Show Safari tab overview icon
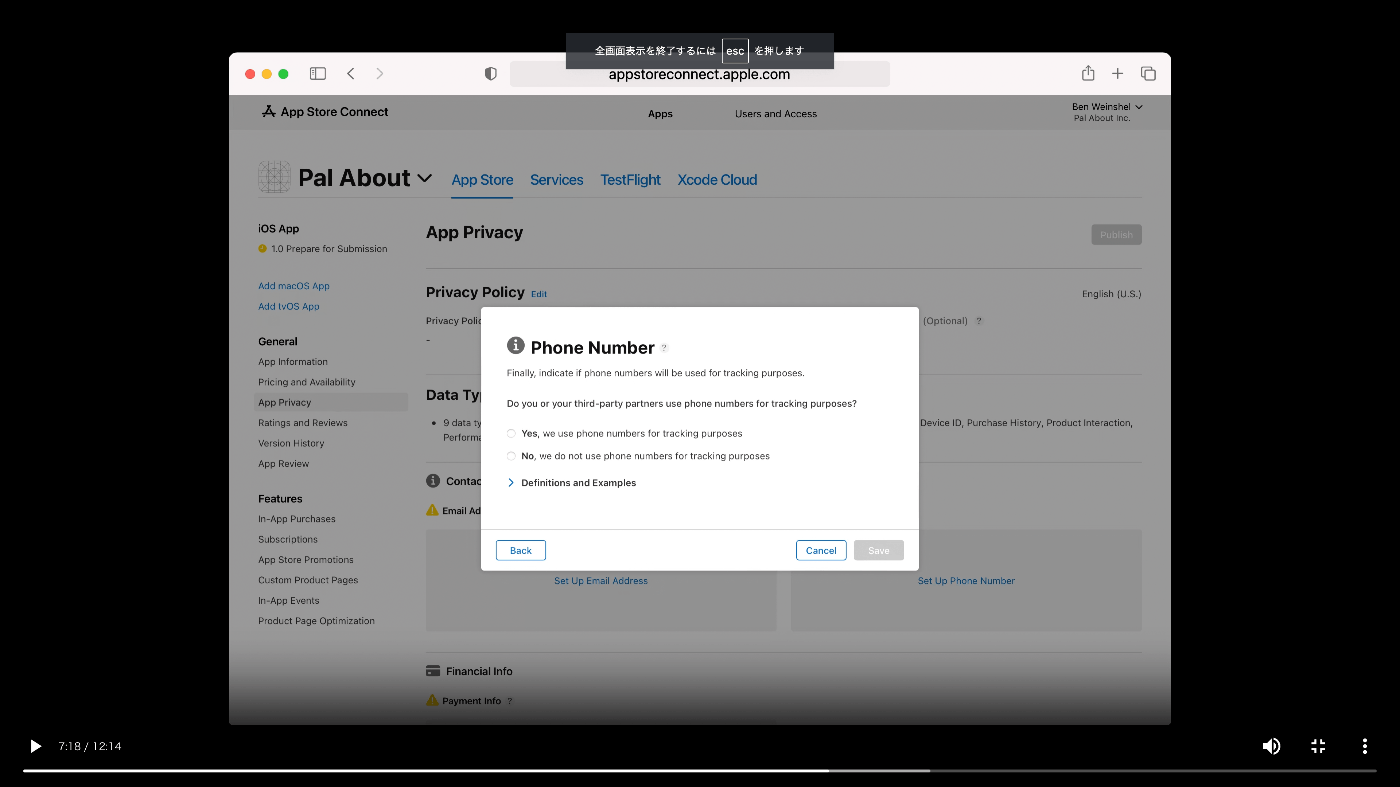 pos(1148,74)
